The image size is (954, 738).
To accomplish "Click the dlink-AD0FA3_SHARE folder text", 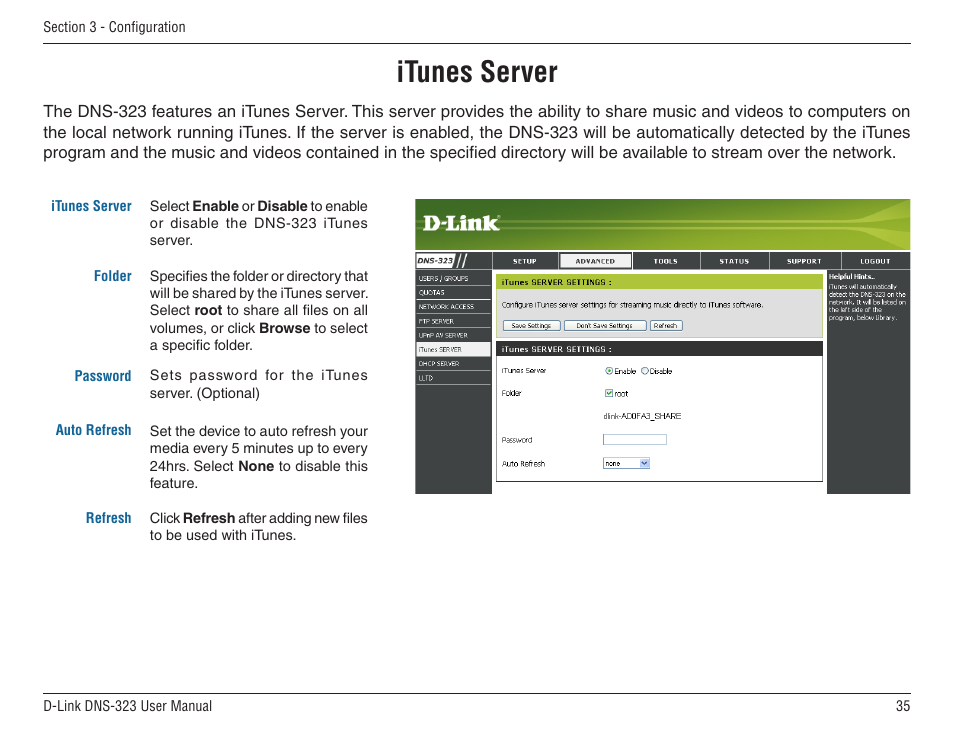I will [x=642, y=416].
